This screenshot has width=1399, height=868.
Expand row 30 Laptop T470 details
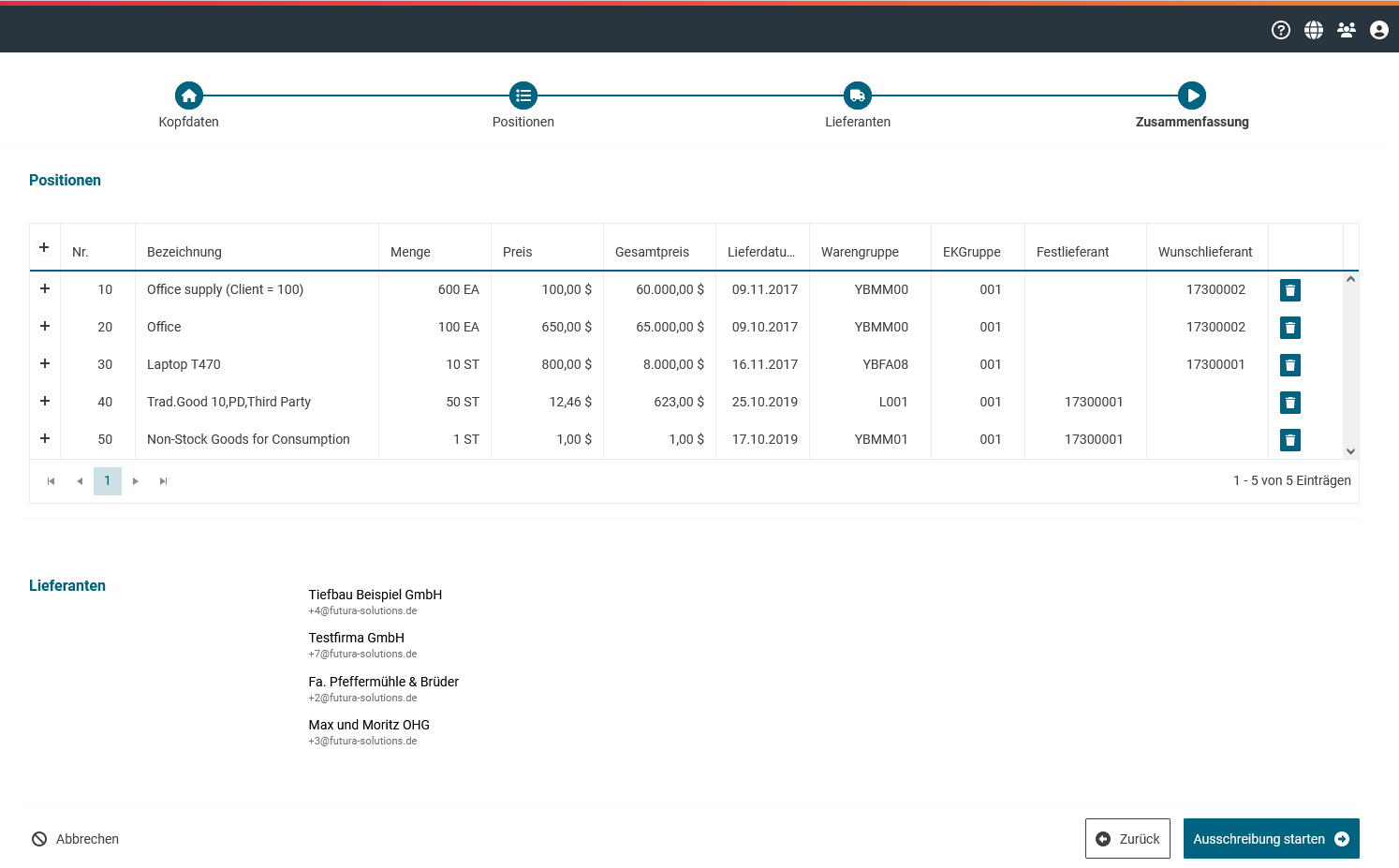tap(45, 363)
